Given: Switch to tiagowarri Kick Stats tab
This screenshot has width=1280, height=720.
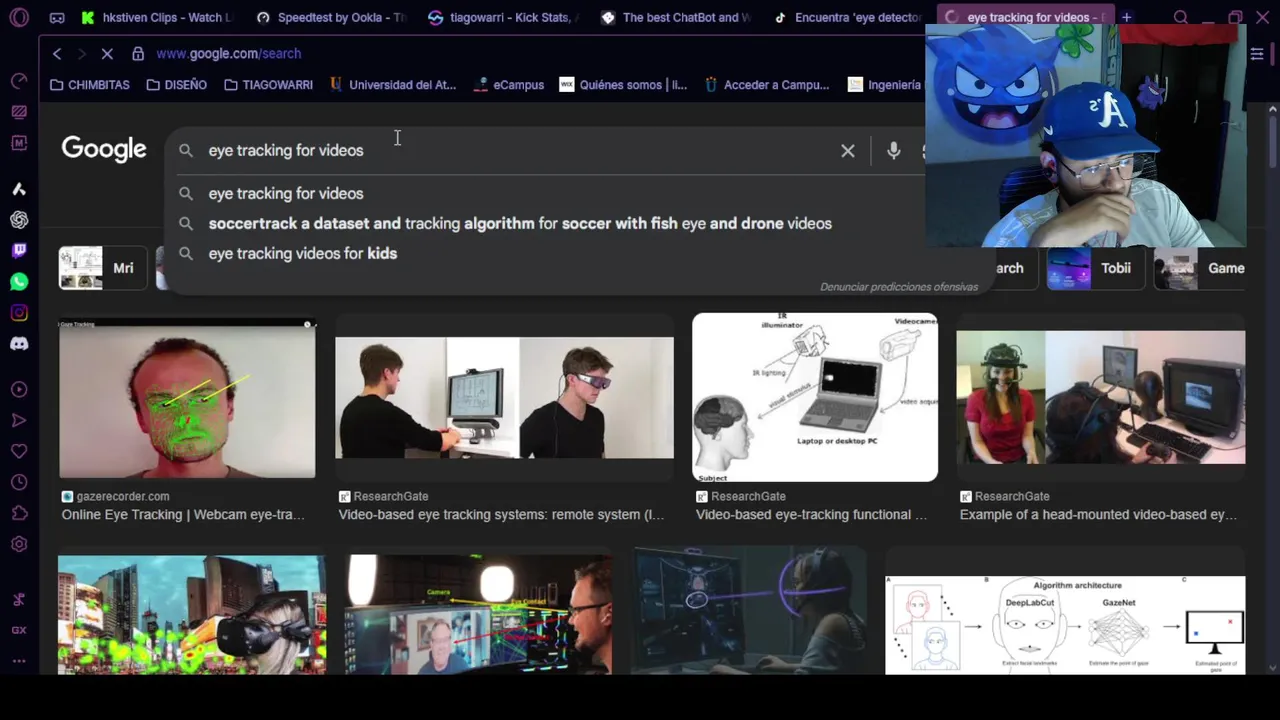Looking at the screenshot, I should click(502, 17).
